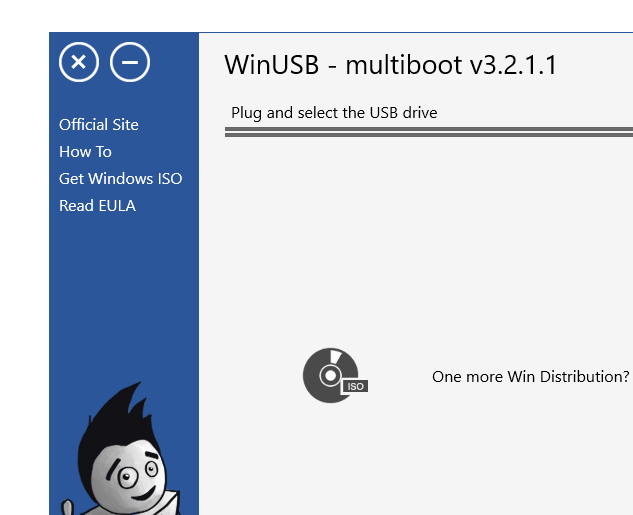The height and width of the screenshot is (515, 633).
Task: Open the Read EULA link
Action: click(x=97, y=205)
